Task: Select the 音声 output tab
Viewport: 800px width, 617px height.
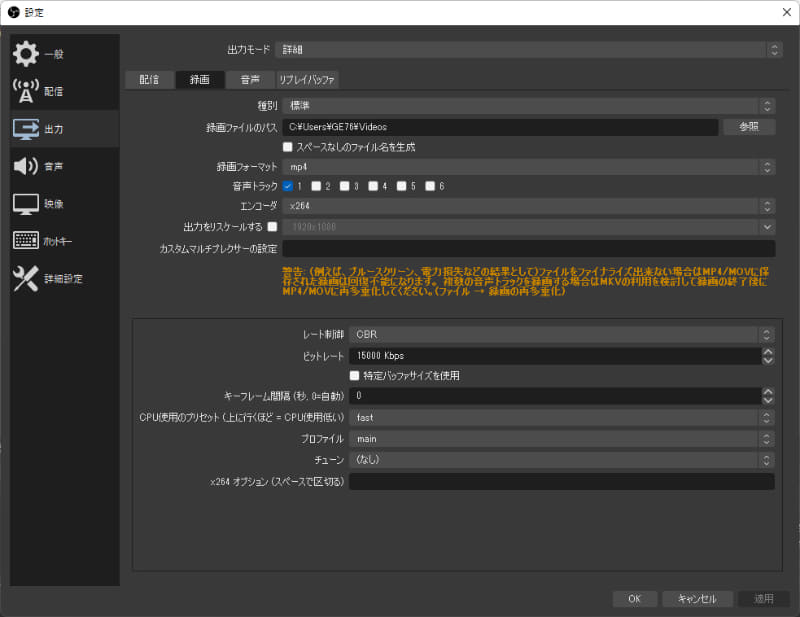Action: [250, 79]
